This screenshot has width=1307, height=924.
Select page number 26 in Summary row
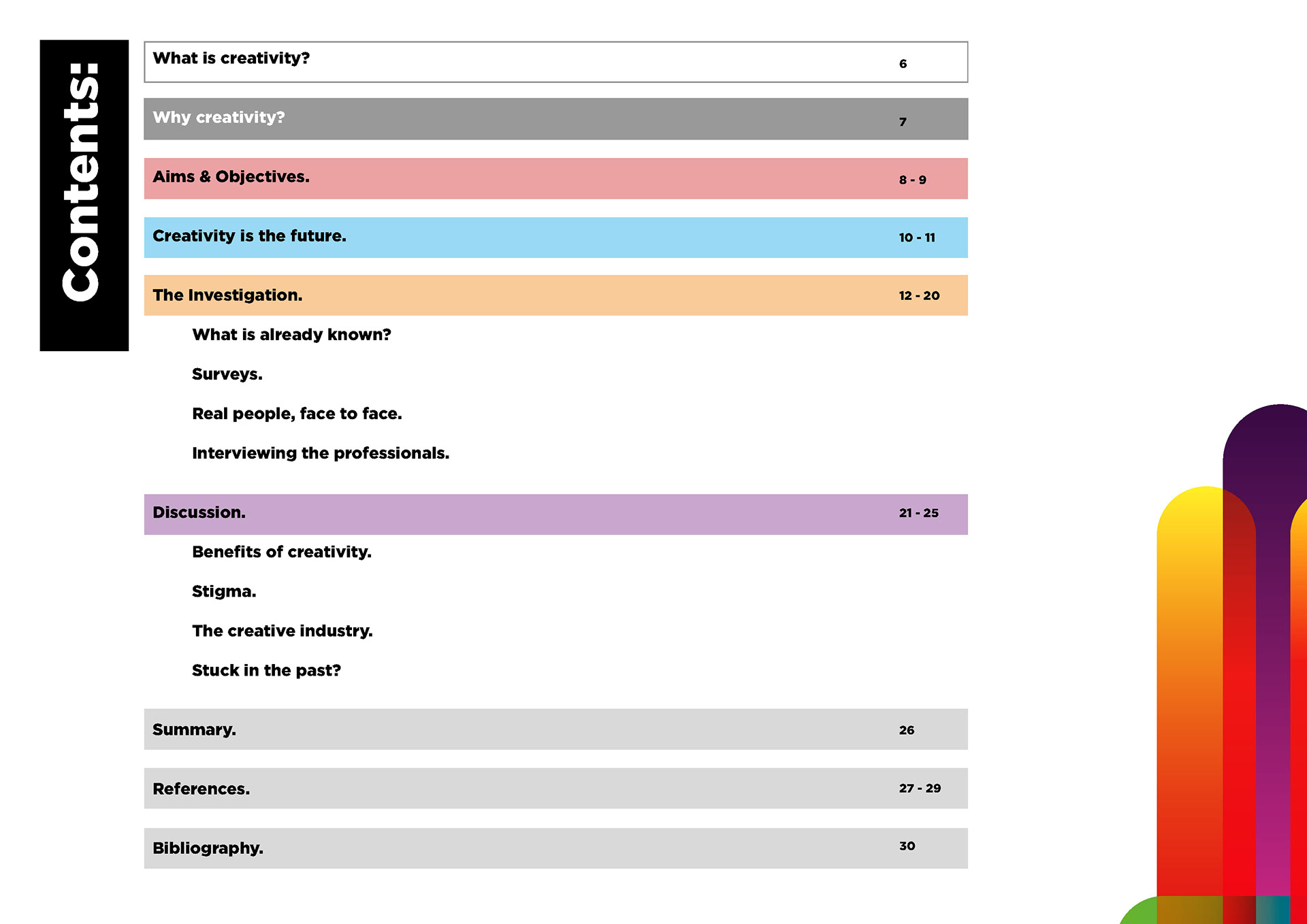point(906,730)
